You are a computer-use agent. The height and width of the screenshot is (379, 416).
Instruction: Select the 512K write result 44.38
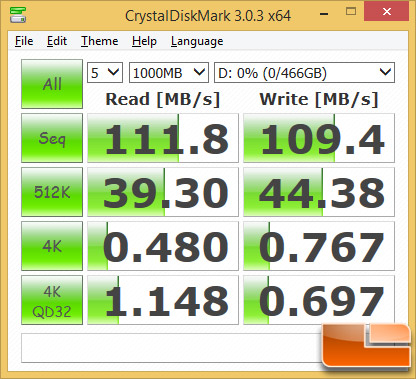(x=319, y=192)
